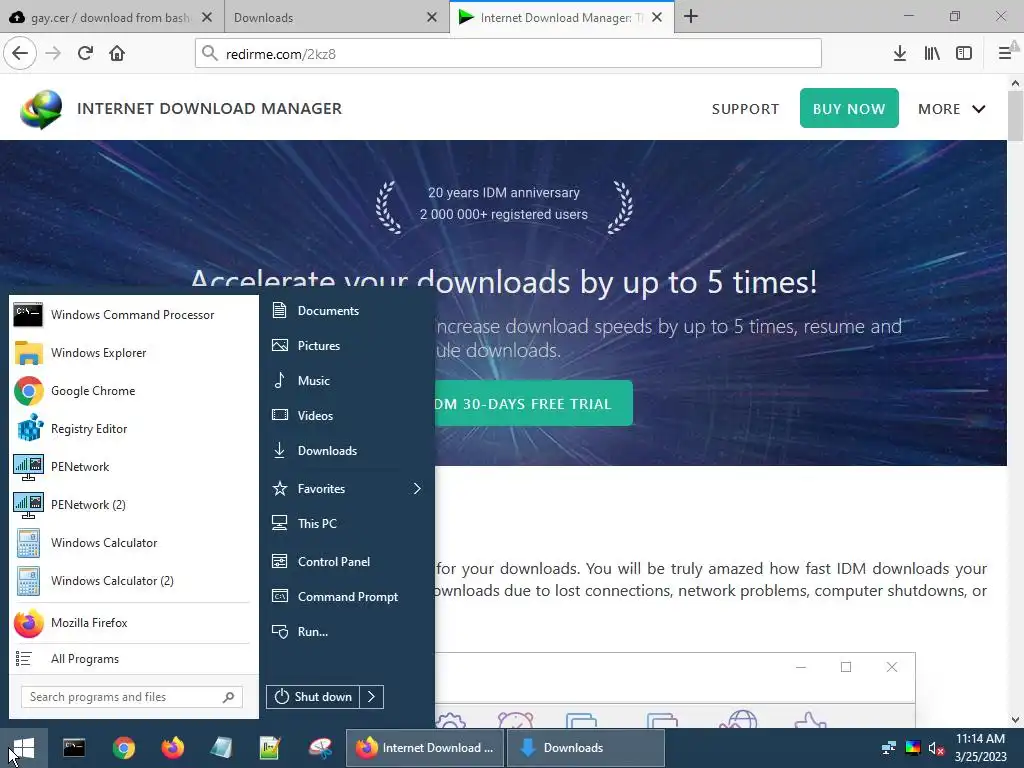Open the Firefox hamburger menu
1024x768 pixels.
point(1005,53)
